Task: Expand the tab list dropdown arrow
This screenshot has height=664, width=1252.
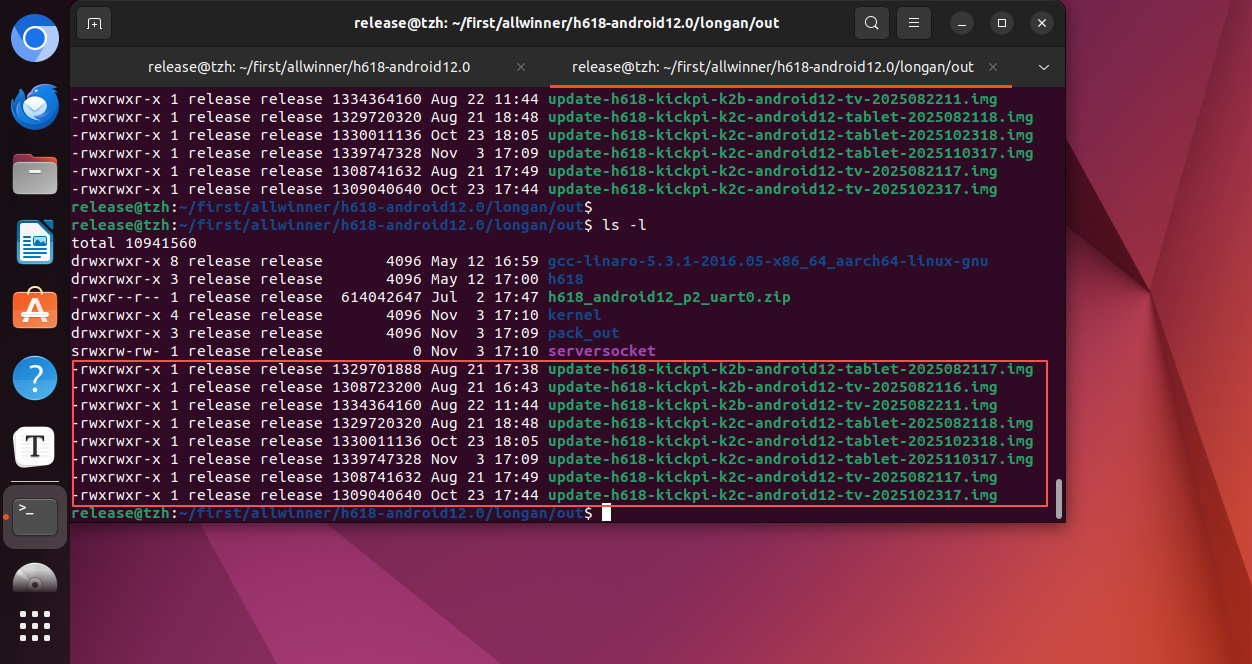Action: [1044, 67]
